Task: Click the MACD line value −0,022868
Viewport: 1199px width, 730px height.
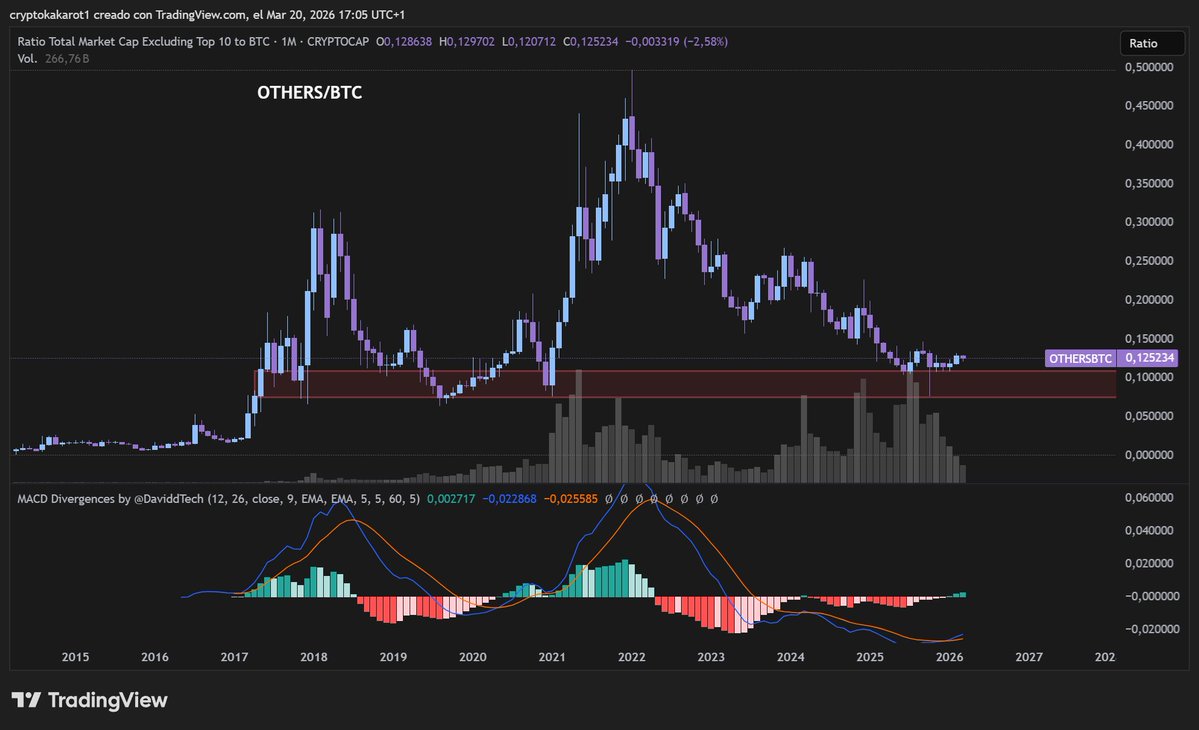Action: [509, 499]
